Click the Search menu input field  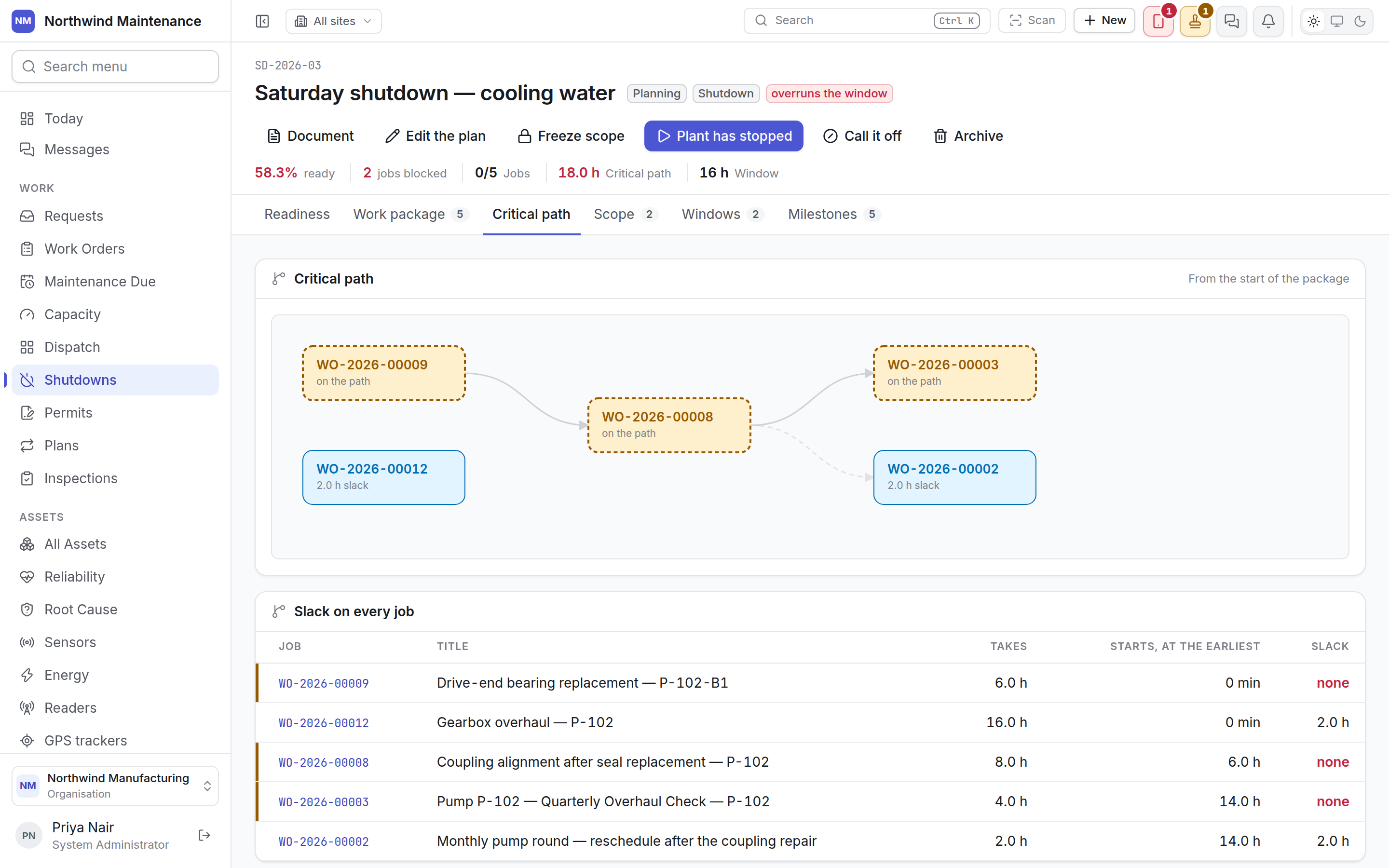(x=115, y=67)
